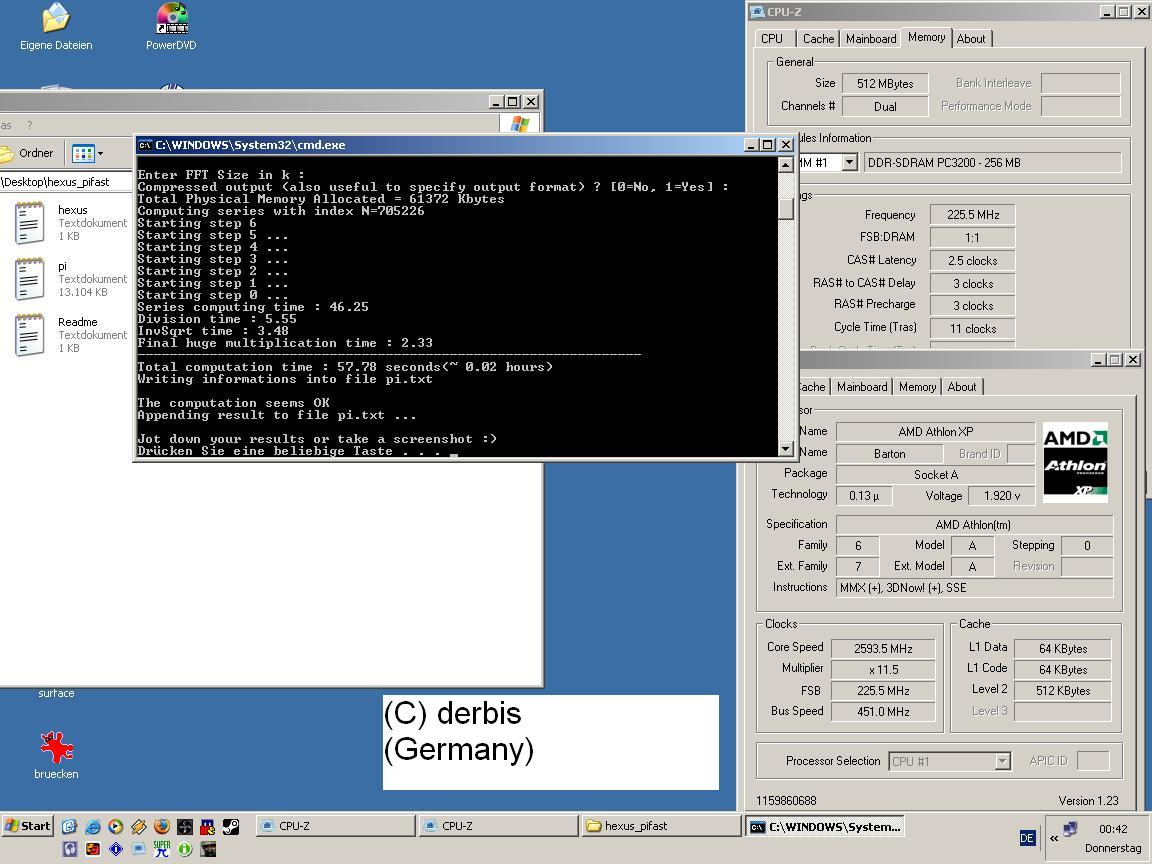Switch to hexus_pifast taskbar button
This screenshot has height=864, width=1152.
662,826
